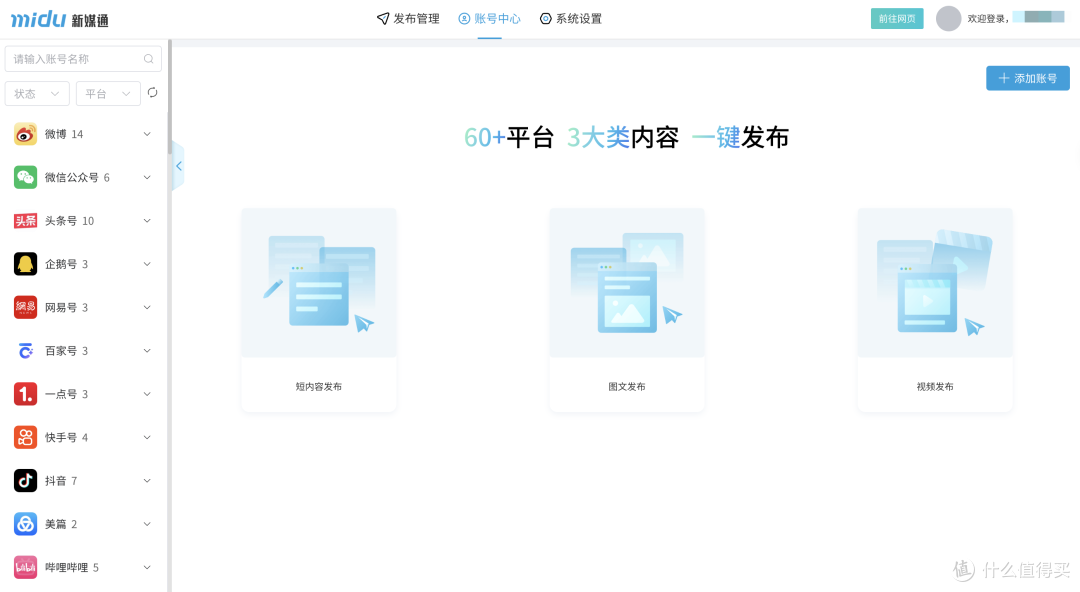Click the refresh filter icon
1080x592 pixels.
click(152, 92)
